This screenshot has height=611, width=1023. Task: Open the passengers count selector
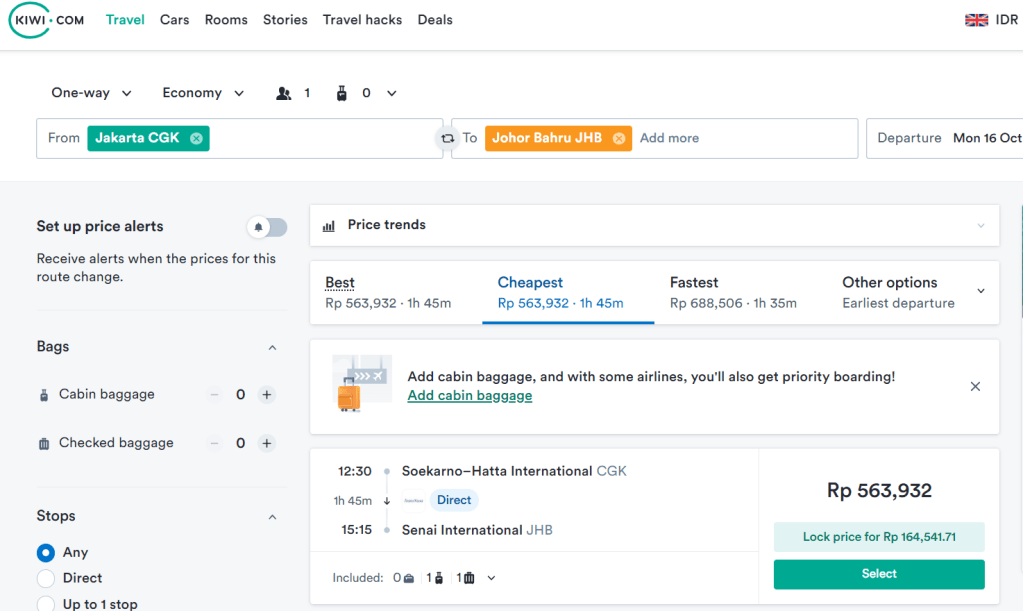[293, 93]
